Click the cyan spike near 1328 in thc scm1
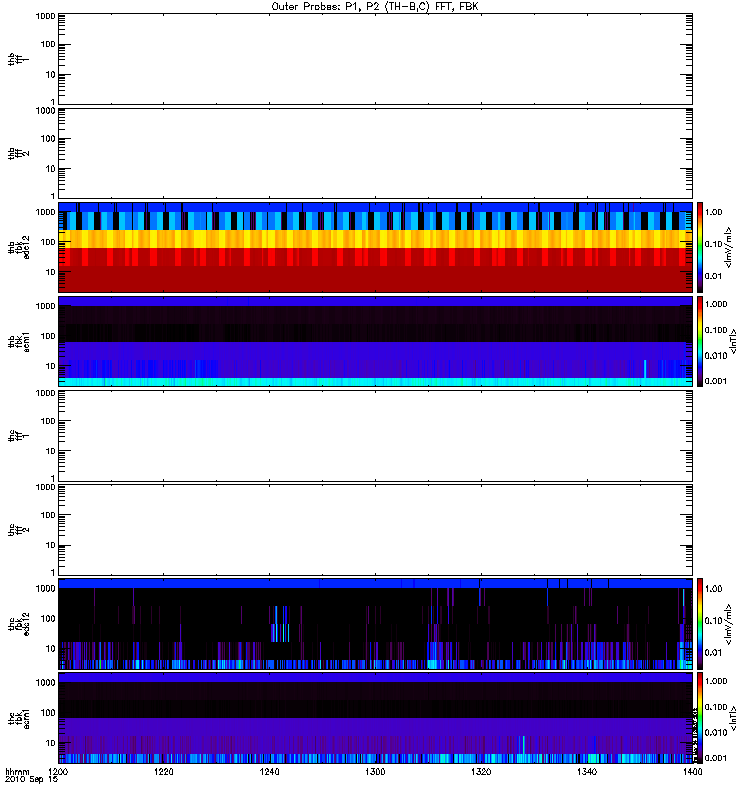The image size is (750, 800). tap(523, 744)
